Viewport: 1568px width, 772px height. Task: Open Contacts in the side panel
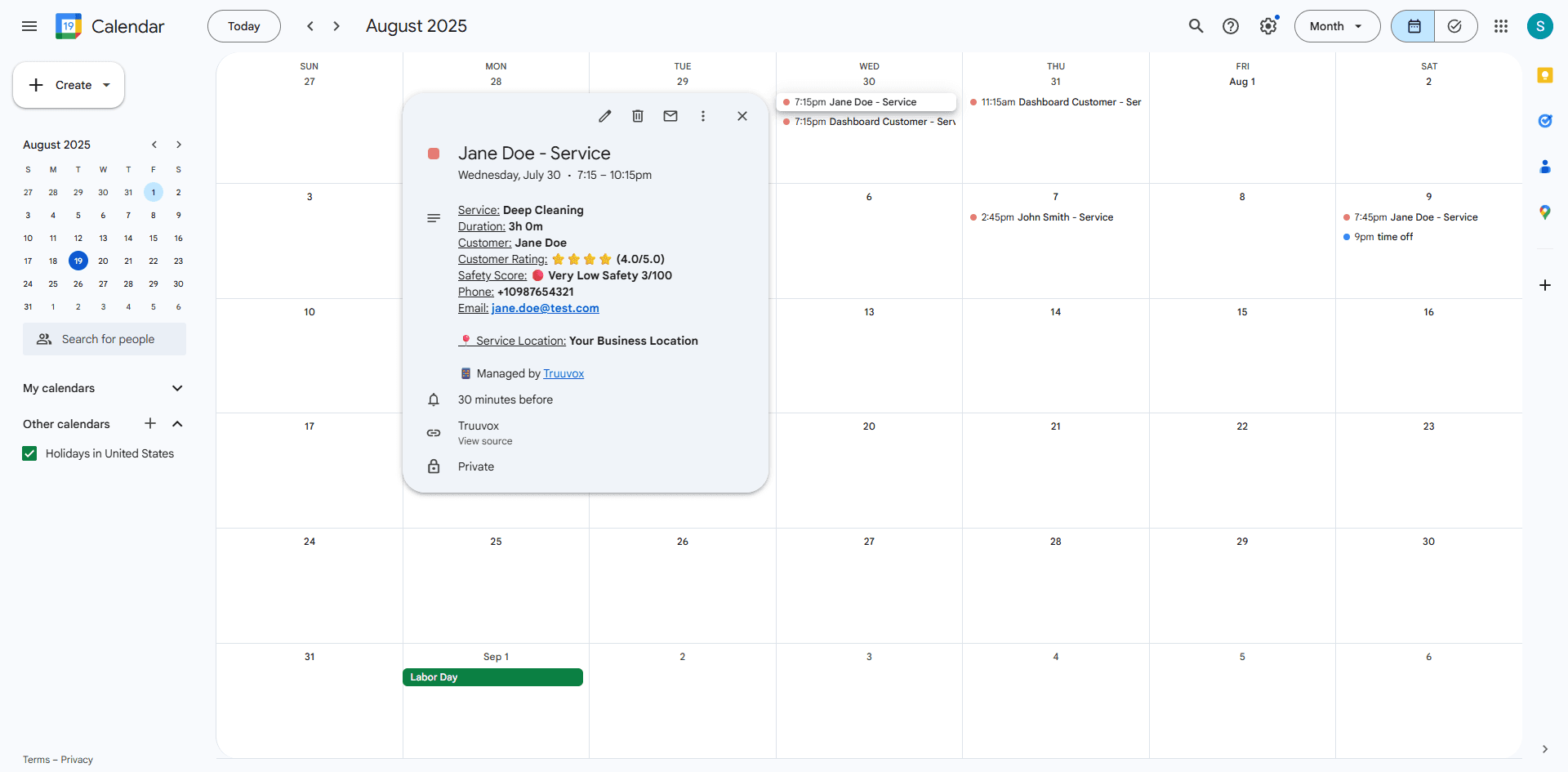pos(1545,167)
